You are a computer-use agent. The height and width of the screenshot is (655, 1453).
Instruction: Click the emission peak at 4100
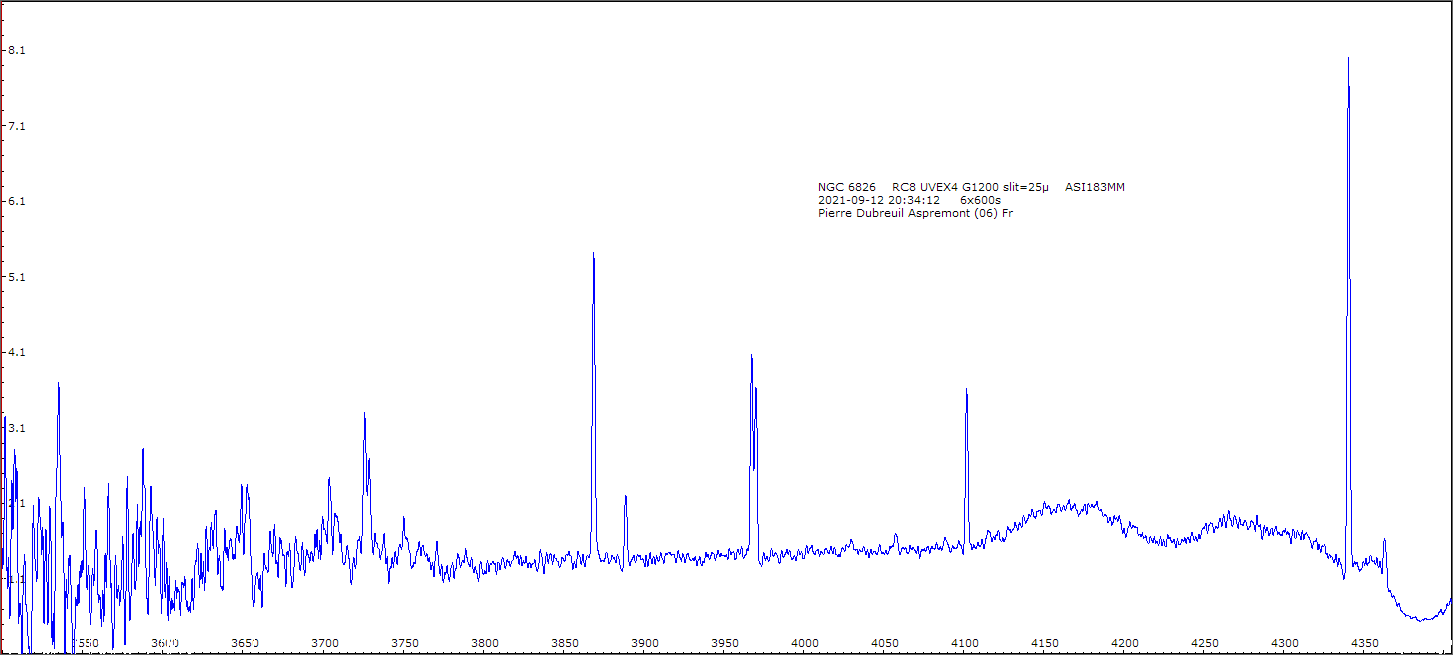tap(966, 393)
